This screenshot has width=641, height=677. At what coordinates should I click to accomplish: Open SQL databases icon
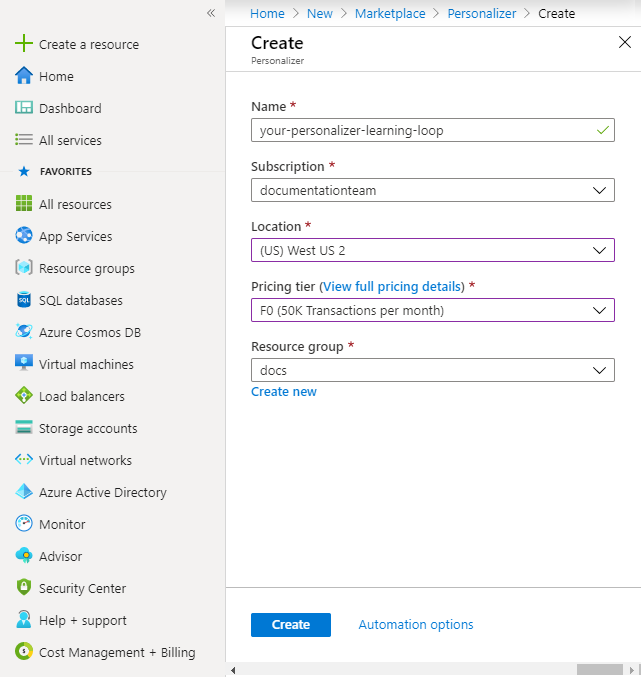click(24, 300)
